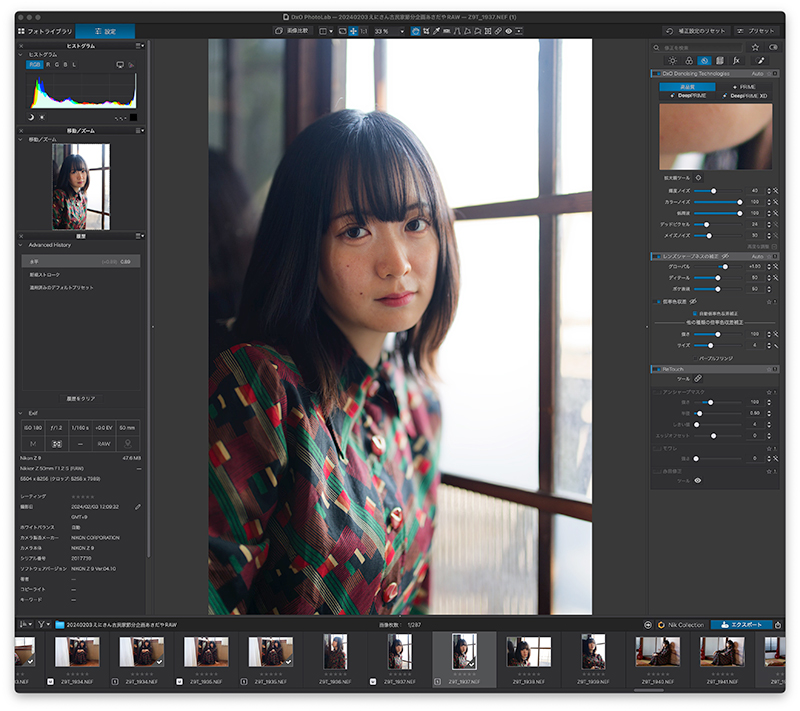The width and height of the screenshot is (800, 711).
Task: Click the pan hand tool in toolbar
Action: pos(415,31)
